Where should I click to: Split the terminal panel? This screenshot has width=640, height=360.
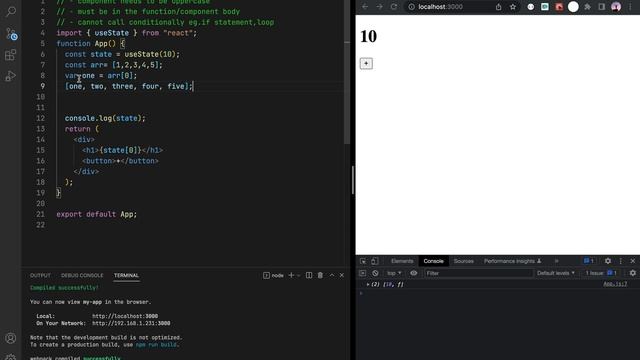pos(309,276)
